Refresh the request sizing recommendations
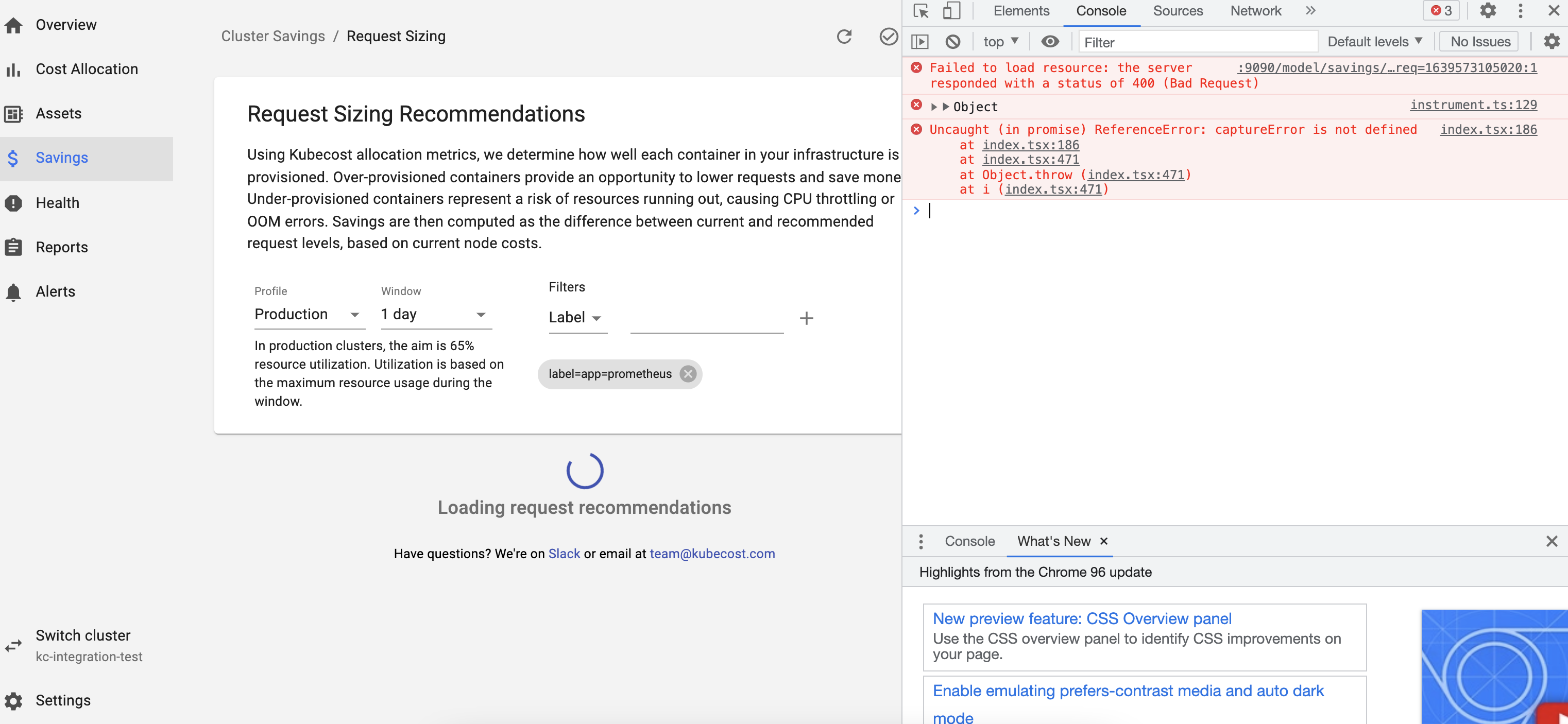The image size is (1568, 724). 844,37
